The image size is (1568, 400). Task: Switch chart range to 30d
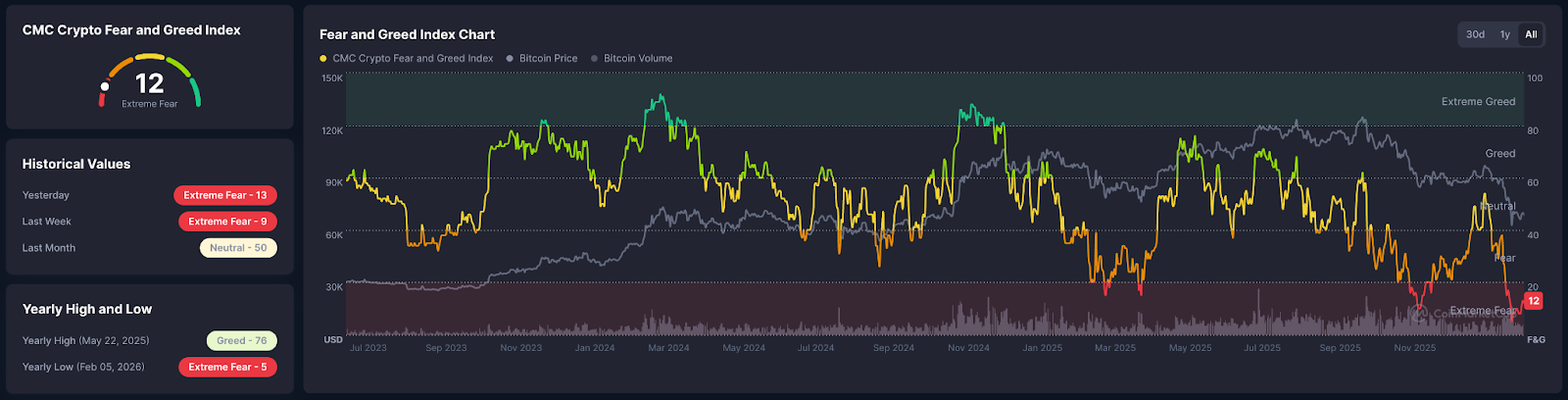tap(1475, 34)
